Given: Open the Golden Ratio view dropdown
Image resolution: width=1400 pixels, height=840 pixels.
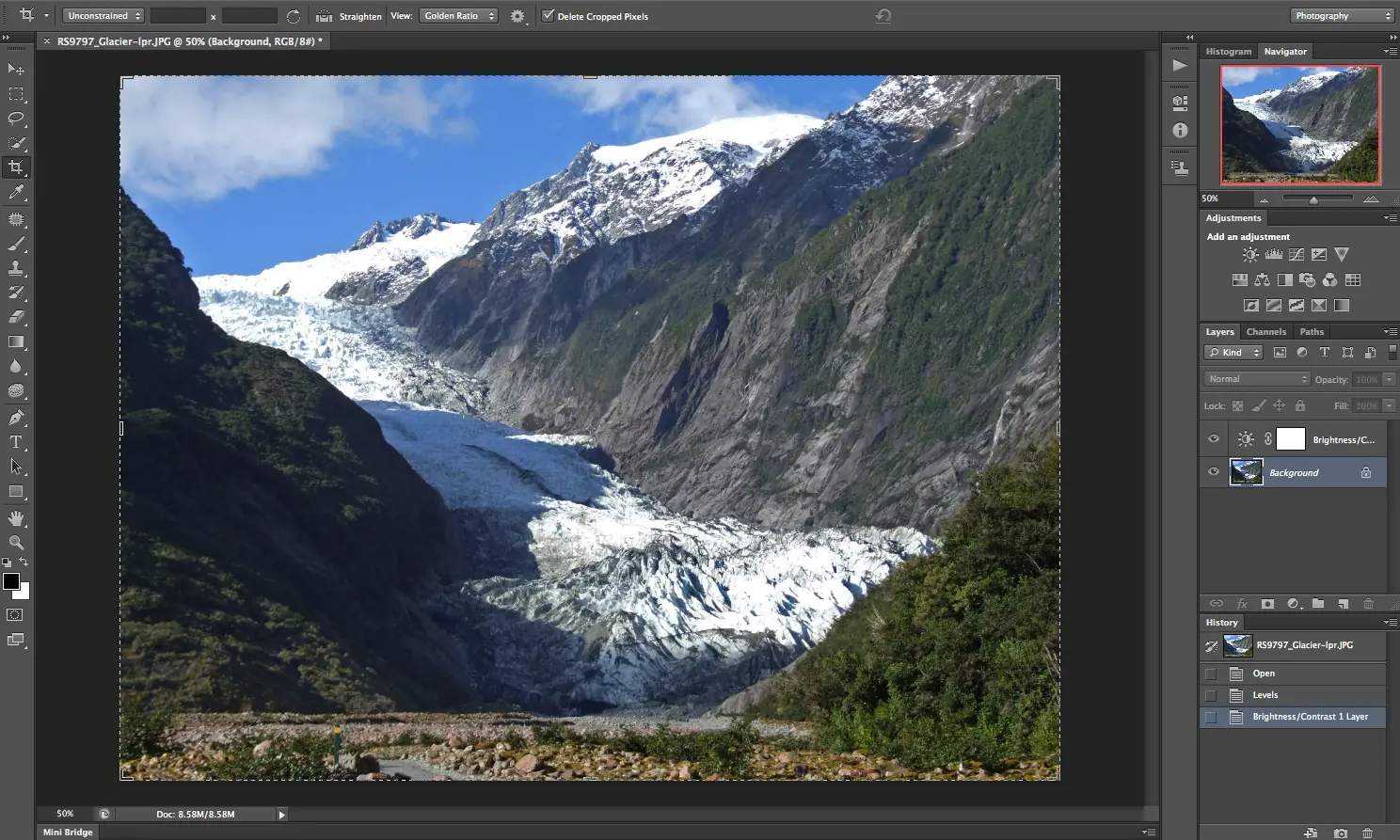Looking at the screenshot, I should (458, 16).
